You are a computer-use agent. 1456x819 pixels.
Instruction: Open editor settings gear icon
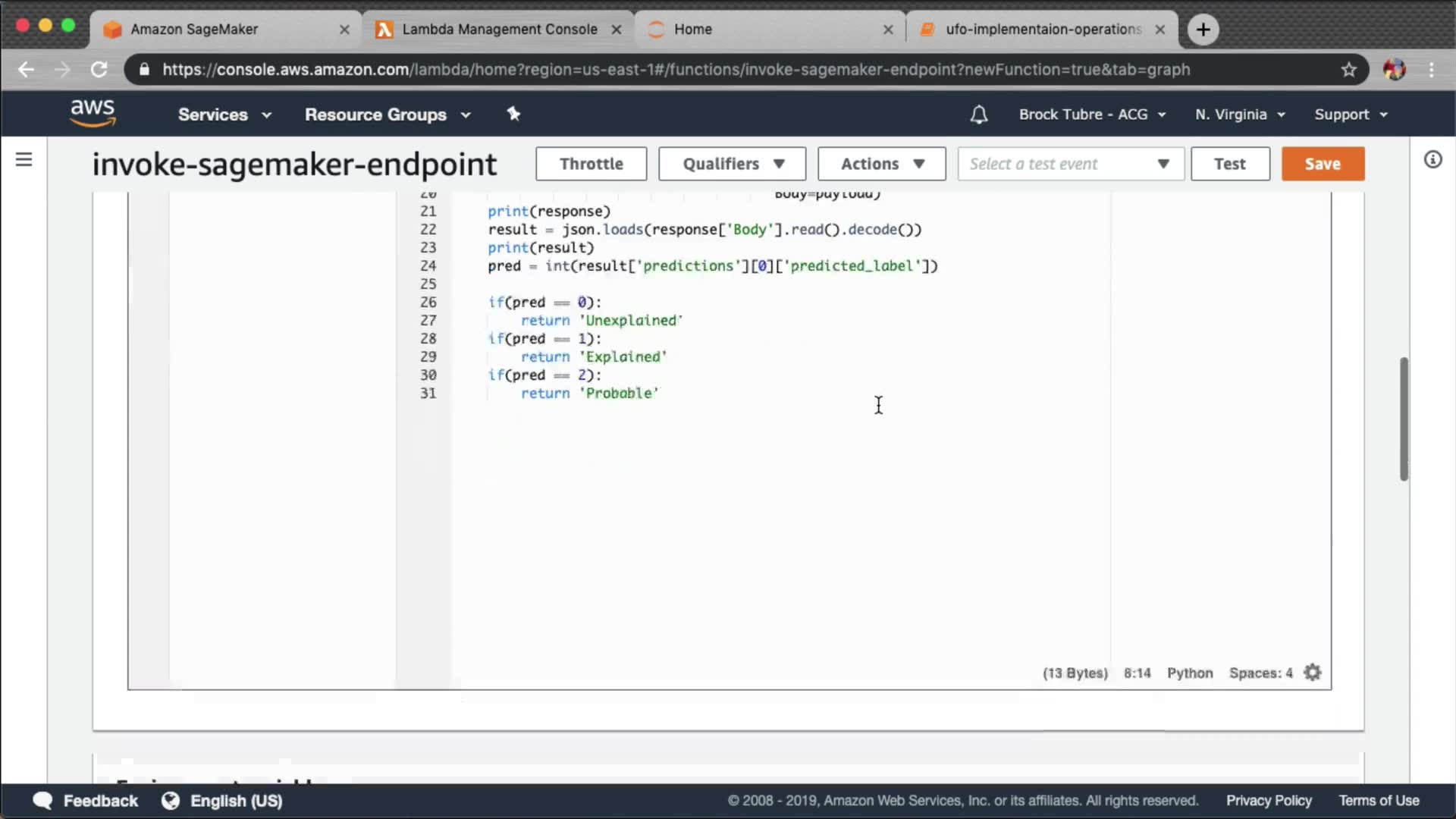point(1313,673)
